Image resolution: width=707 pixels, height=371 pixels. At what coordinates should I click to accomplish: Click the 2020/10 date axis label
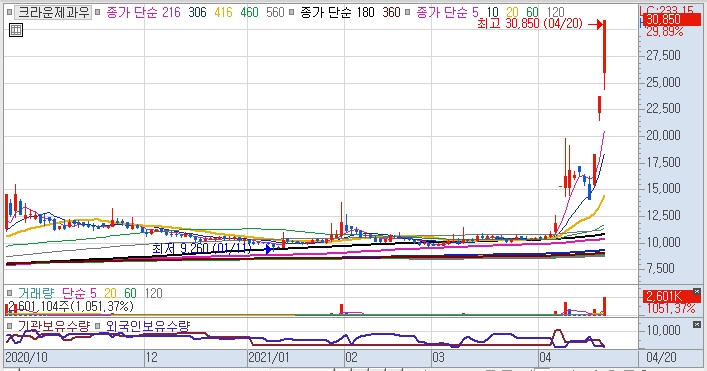coord(26,357)
